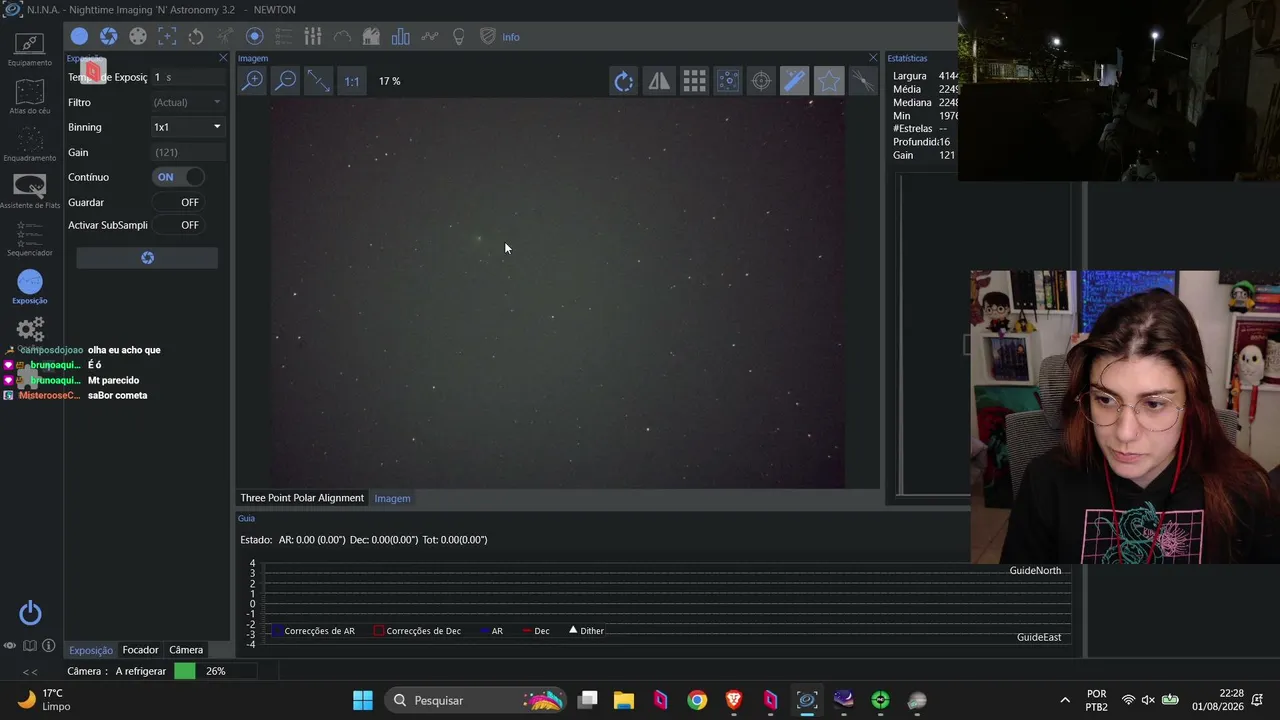Toggle the auto-stretch magic wand
This screenshot has height=720, width=1280.
pyautogui.click(x=795, y=81)
